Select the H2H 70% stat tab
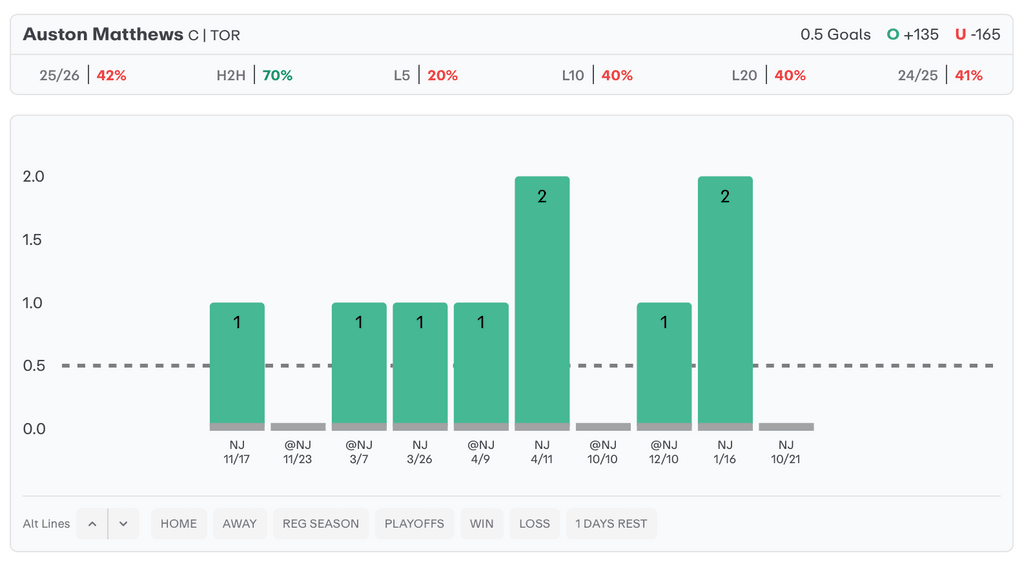This screenshot has height=566, width=1024. (255, 75)
